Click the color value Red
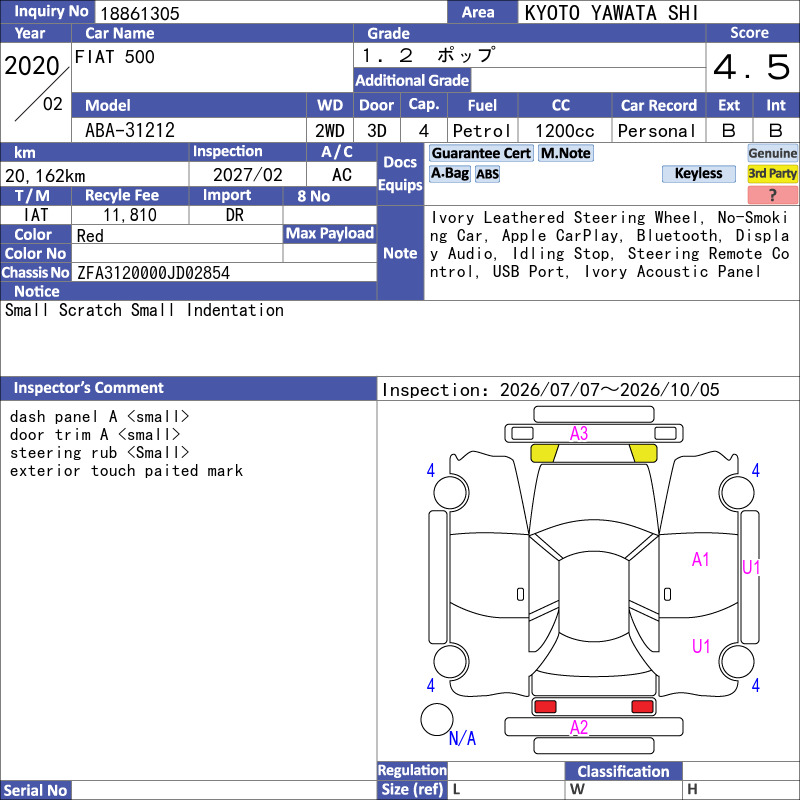The height and width of the screenshot is (800, 800). tap(90, 236)
